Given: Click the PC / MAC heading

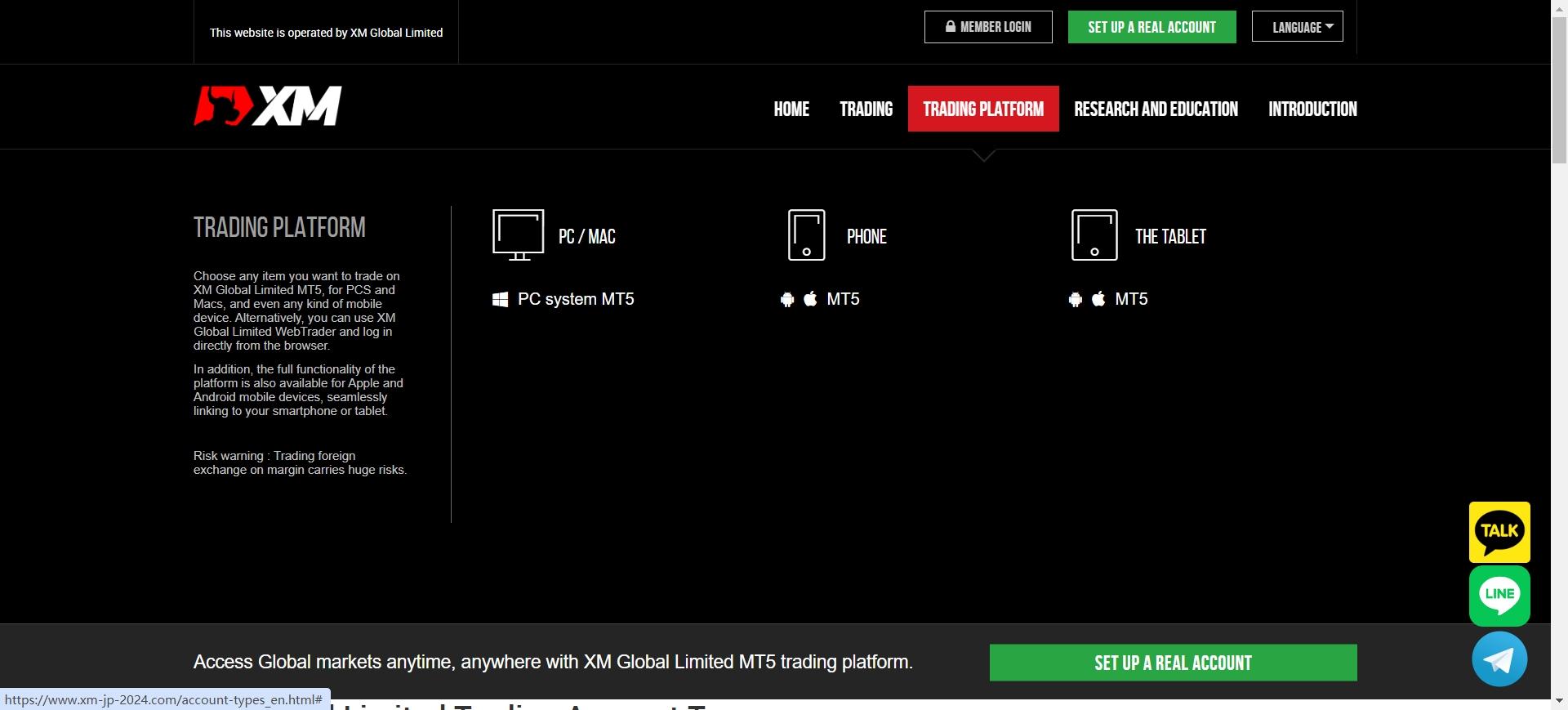Looking at the screenshot, I should click(x=587, y=237).
